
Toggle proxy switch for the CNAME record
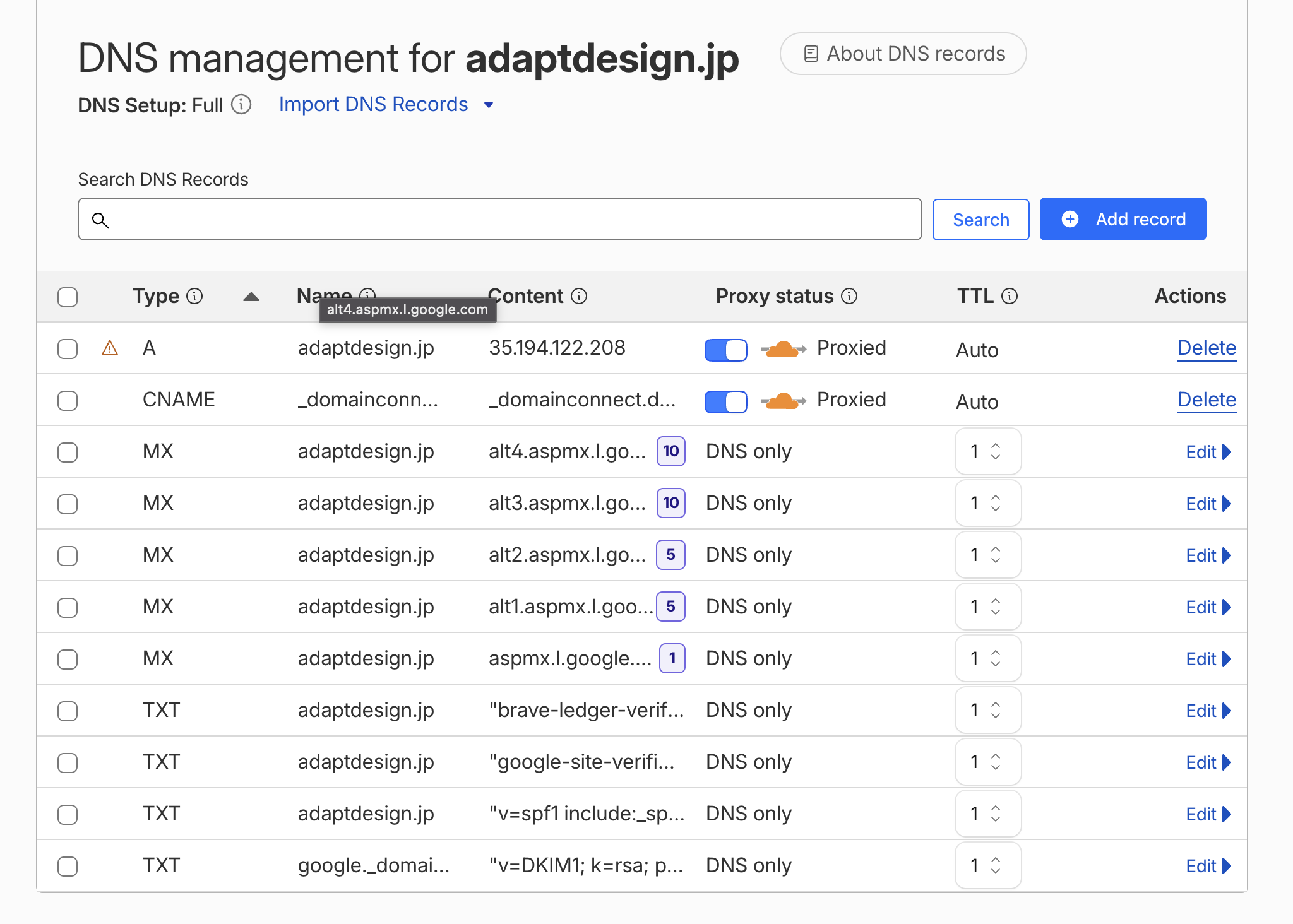tap(726, 401)
